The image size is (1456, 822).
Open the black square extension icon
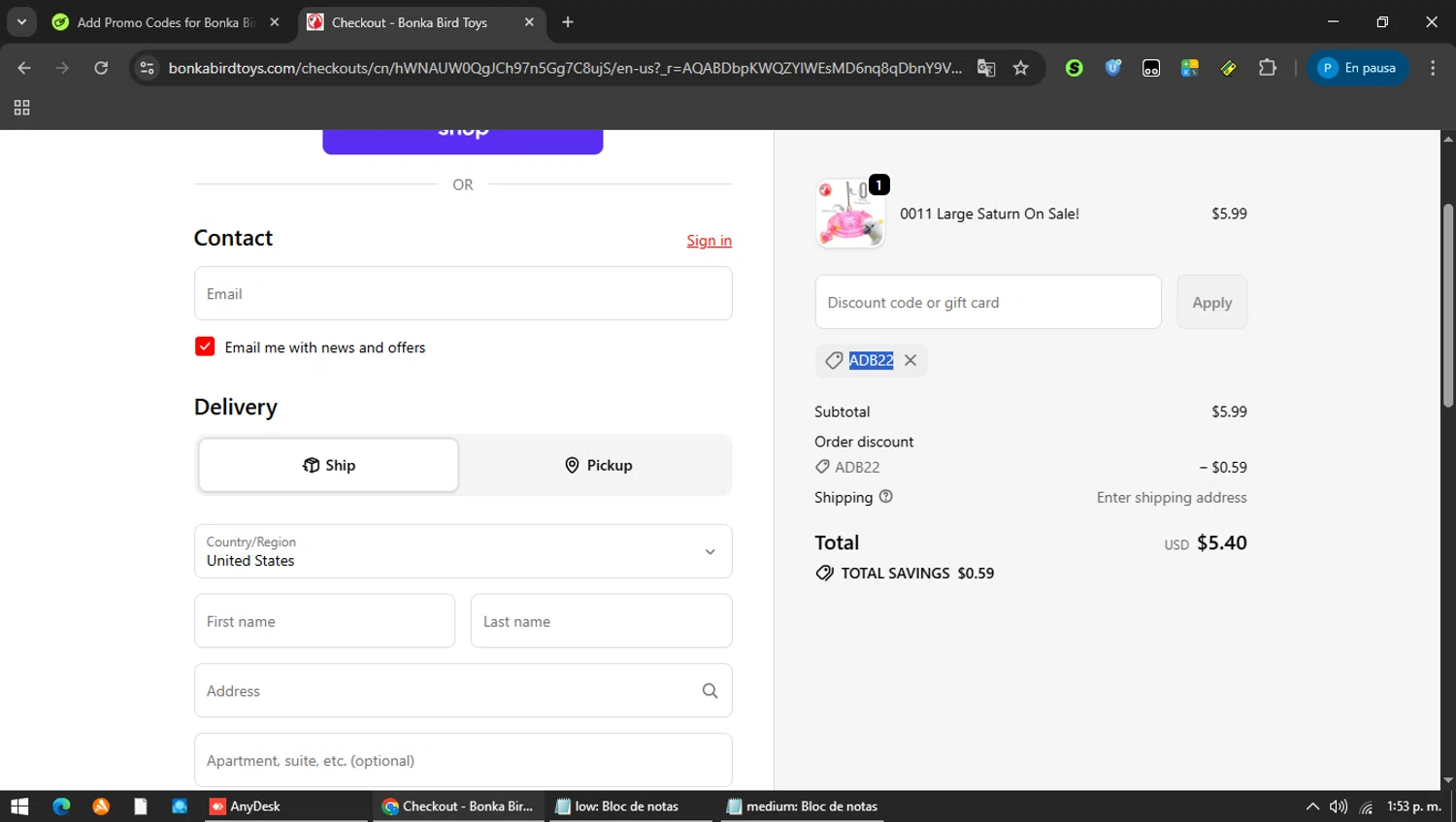coord(1151,68)
